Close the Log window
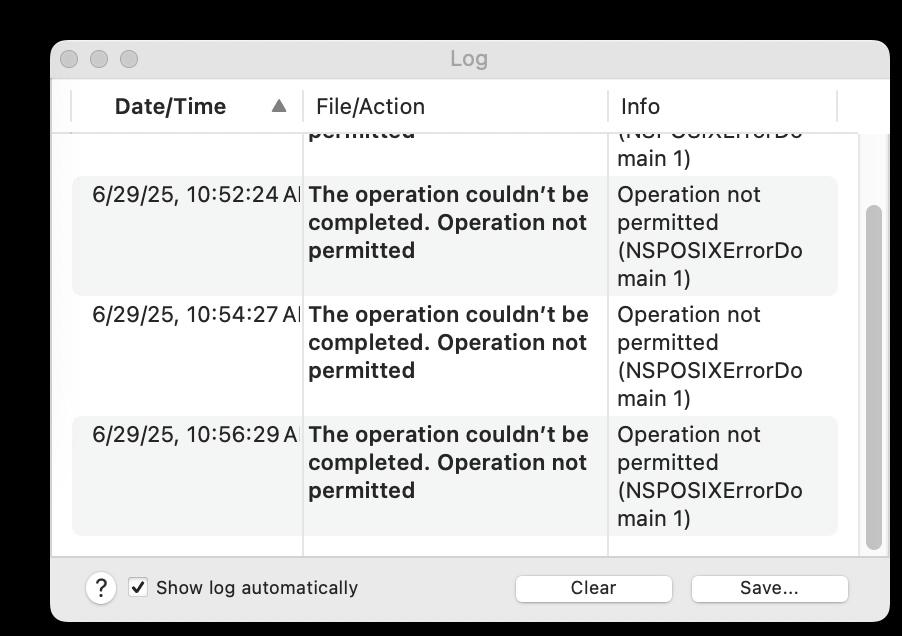The height and width of the screenshot is (636, 902). click(69, 59)
